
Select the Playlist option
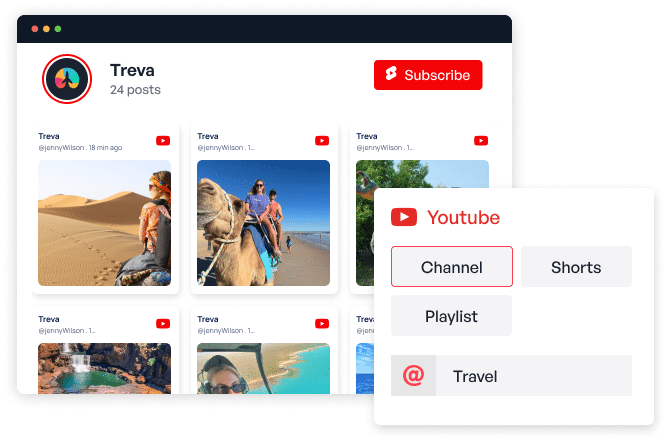(x=451, y=316)
